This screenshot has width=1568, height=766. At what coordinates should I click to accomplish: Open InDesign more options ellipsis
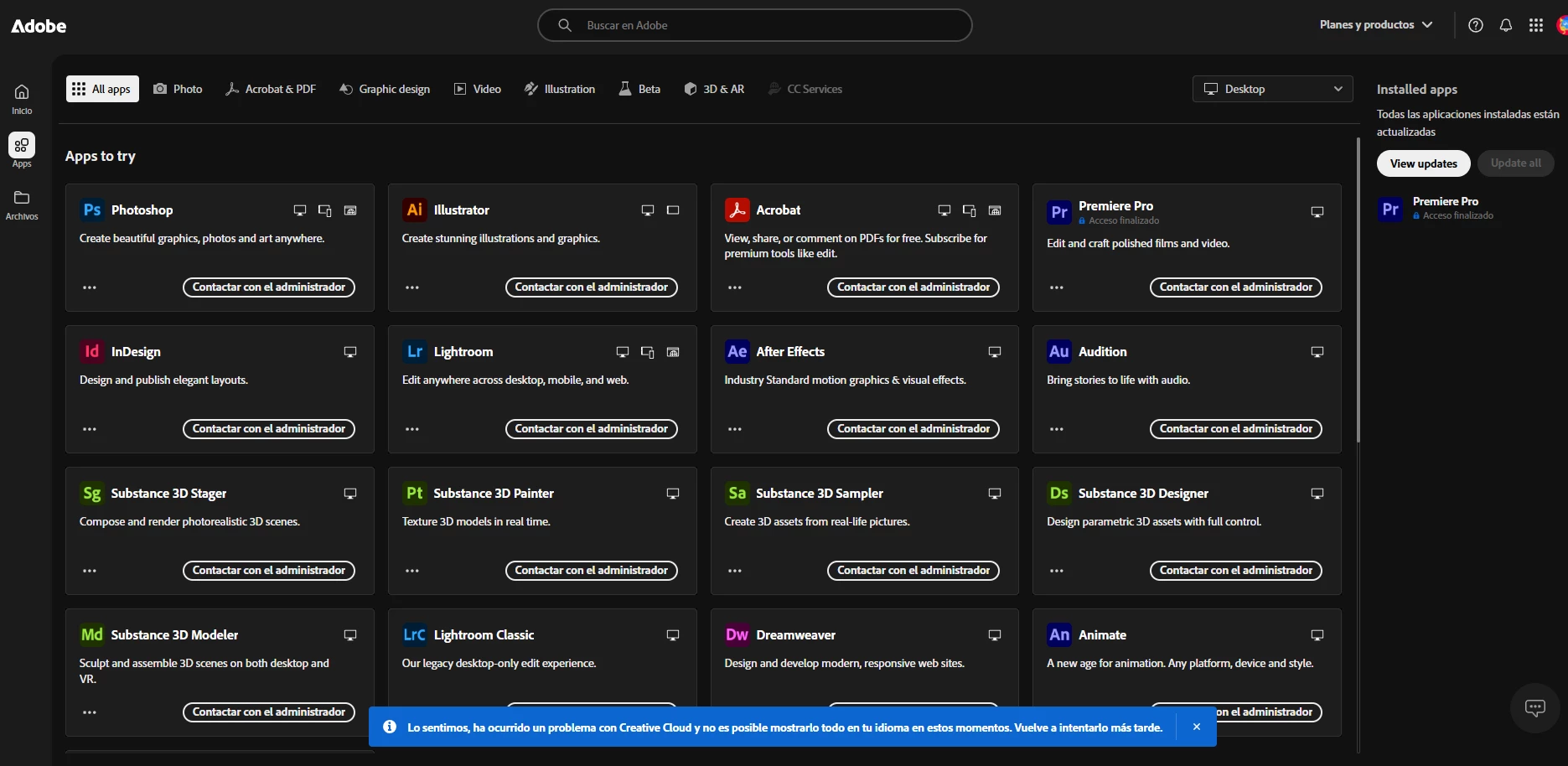point(90,429)
